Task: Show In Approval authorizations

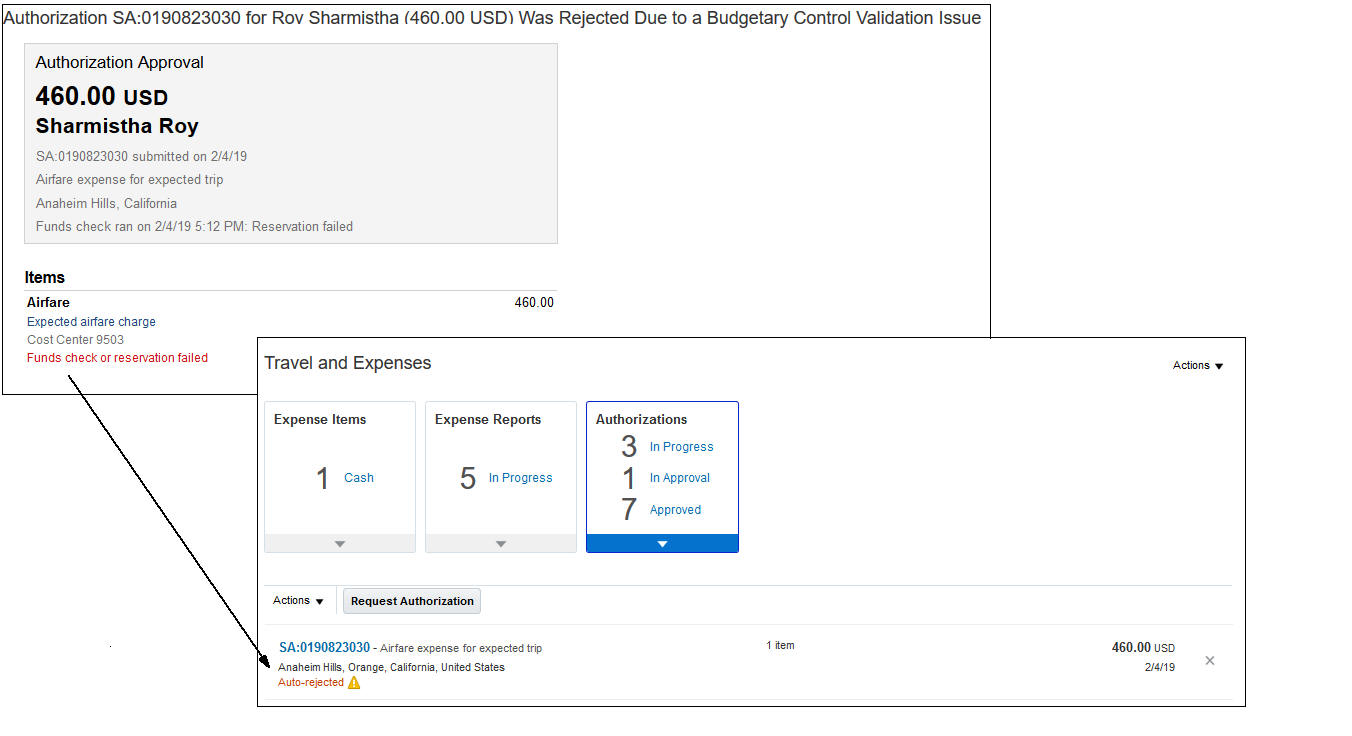Action: click(x=679, y=478)
